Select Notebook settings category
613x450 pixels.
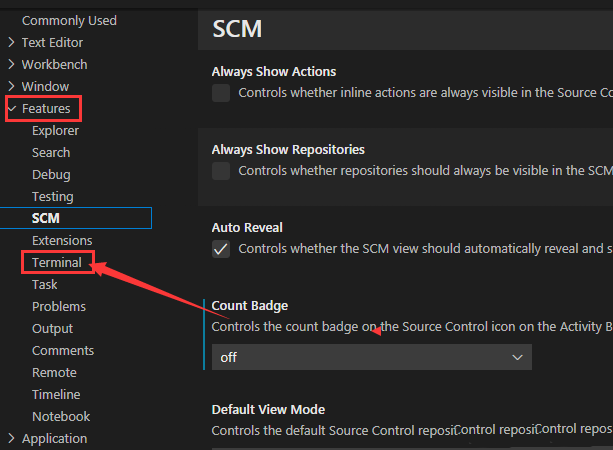pyautogui.click(x=61, y=417)
